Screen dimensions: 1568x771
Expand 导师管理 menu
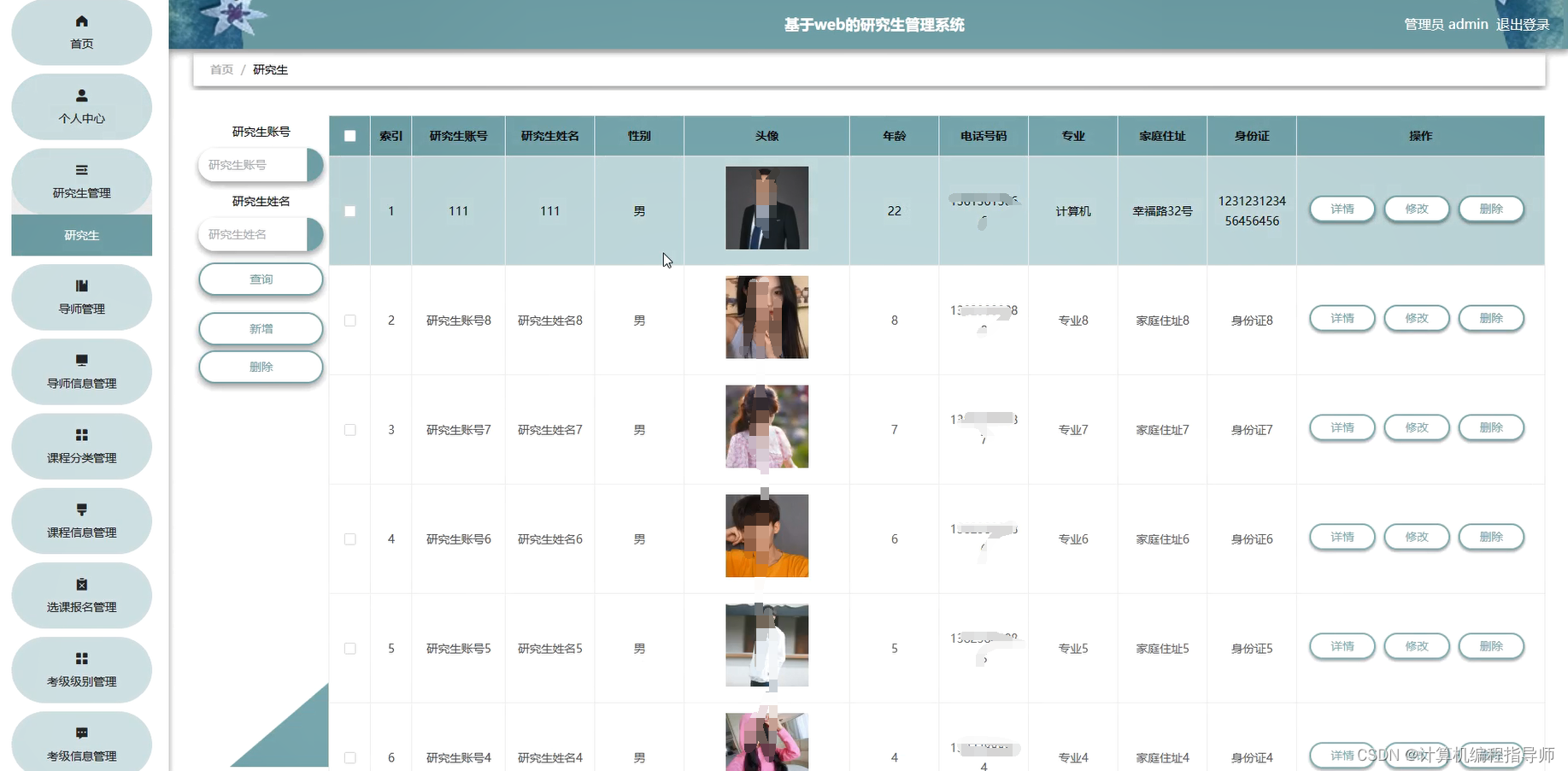[x=82, y=297]
